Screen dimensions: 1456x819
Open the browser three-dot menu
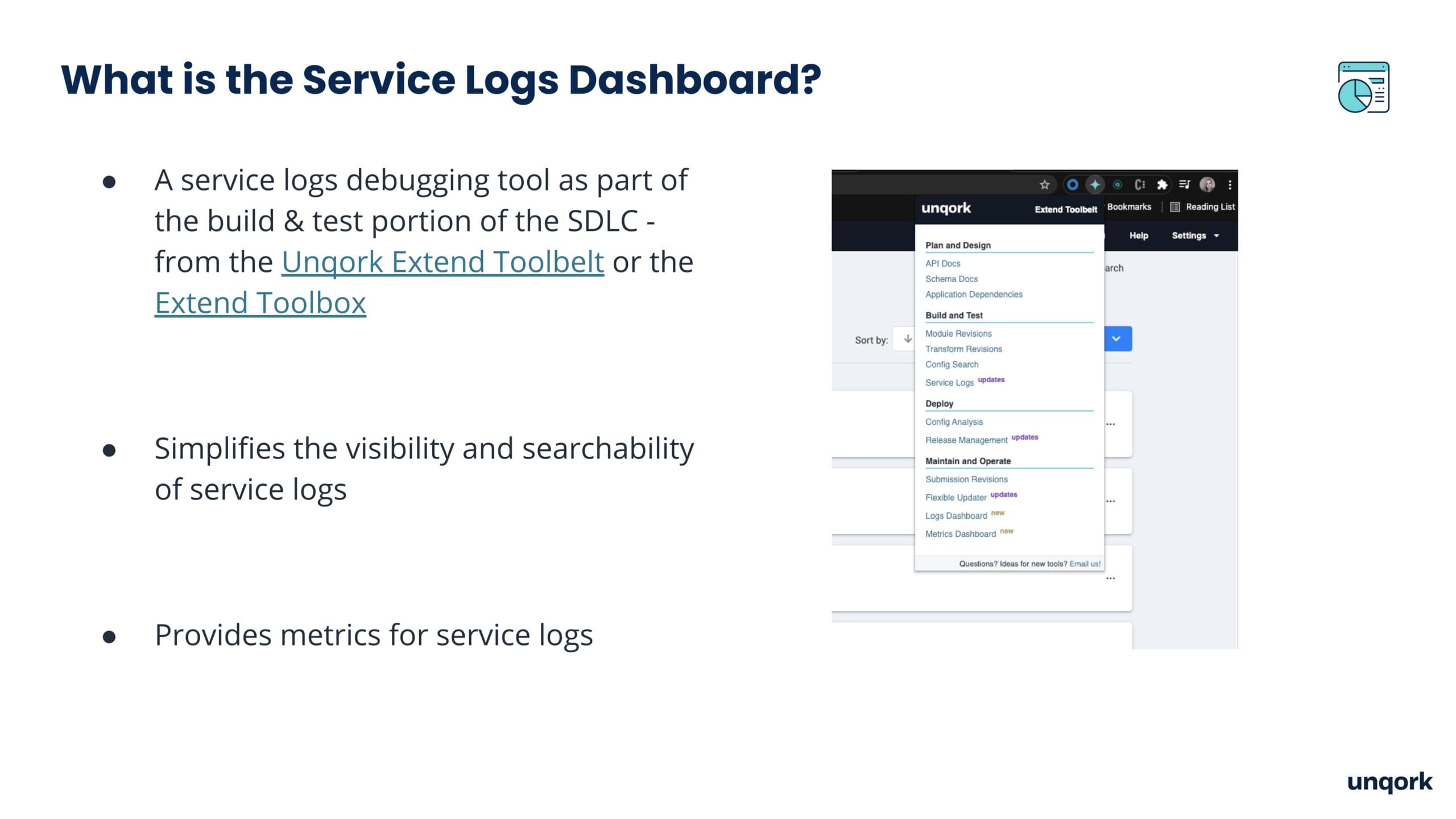pos(1230,185)
